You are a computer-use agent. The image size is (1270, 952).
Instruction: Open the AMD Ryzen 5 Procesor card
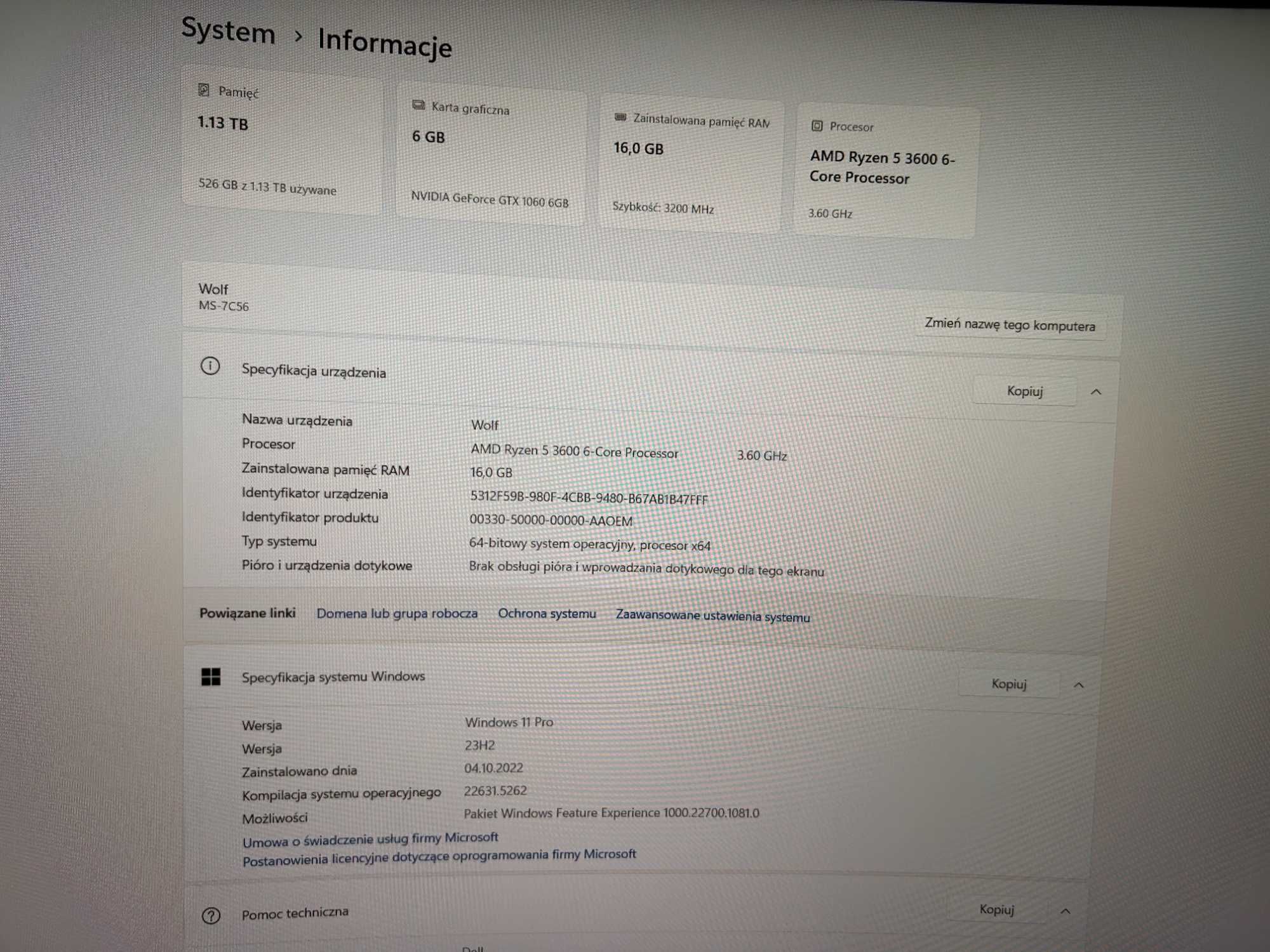click(x=886, y=171)
